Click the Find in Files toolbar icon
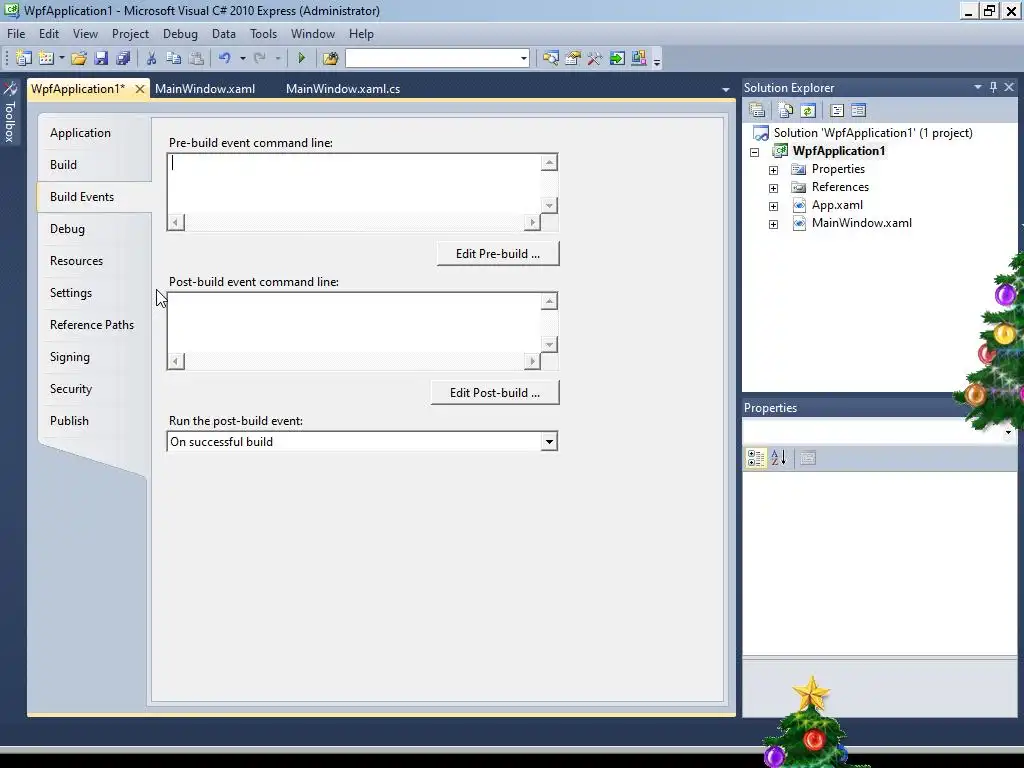The height and width of the screenshot is (768, 1024). (330, 58)
